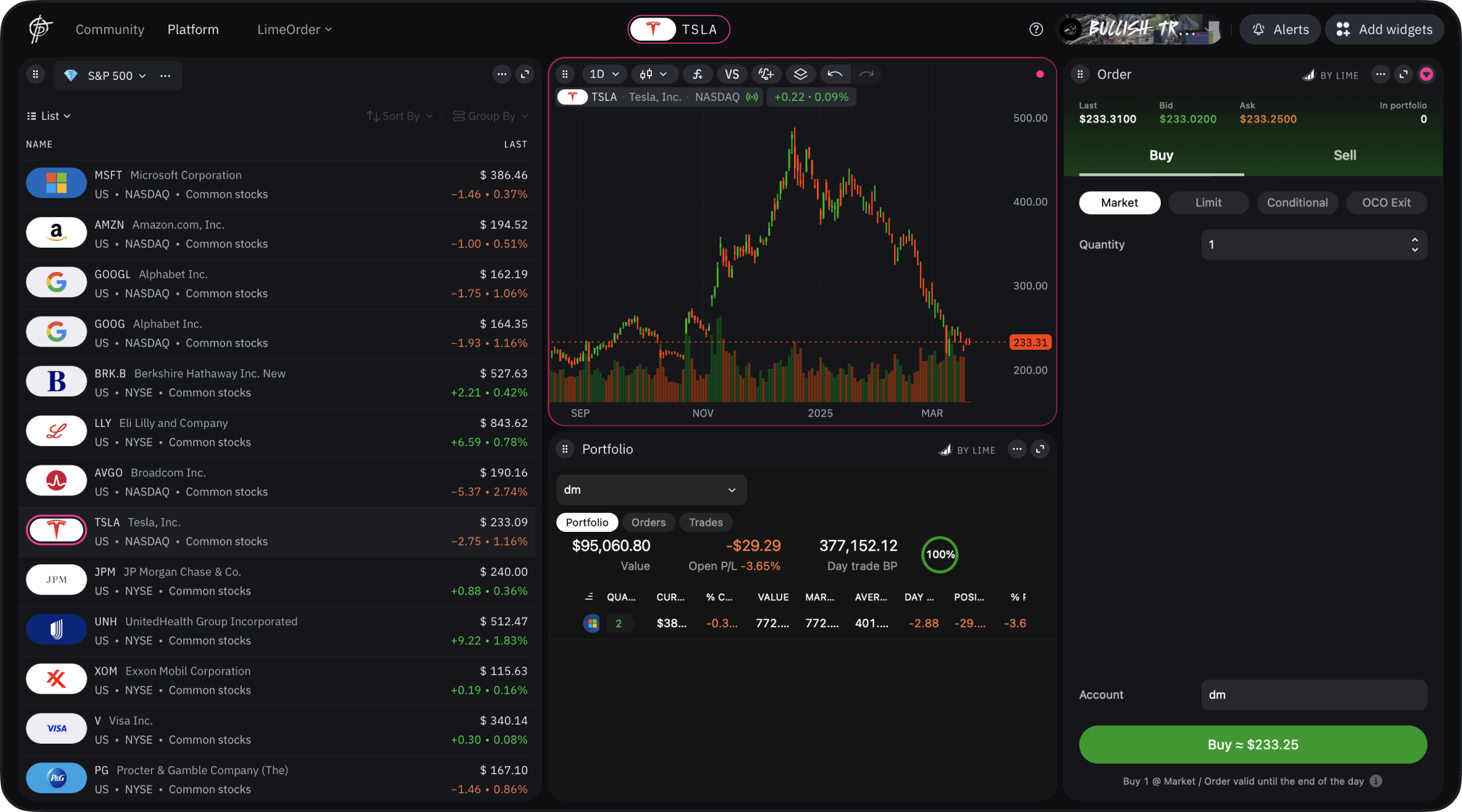This screenshot has height=812, width=1462.
Task: Switch to the Orders tab in Portfolio
Action: (648, 522)
